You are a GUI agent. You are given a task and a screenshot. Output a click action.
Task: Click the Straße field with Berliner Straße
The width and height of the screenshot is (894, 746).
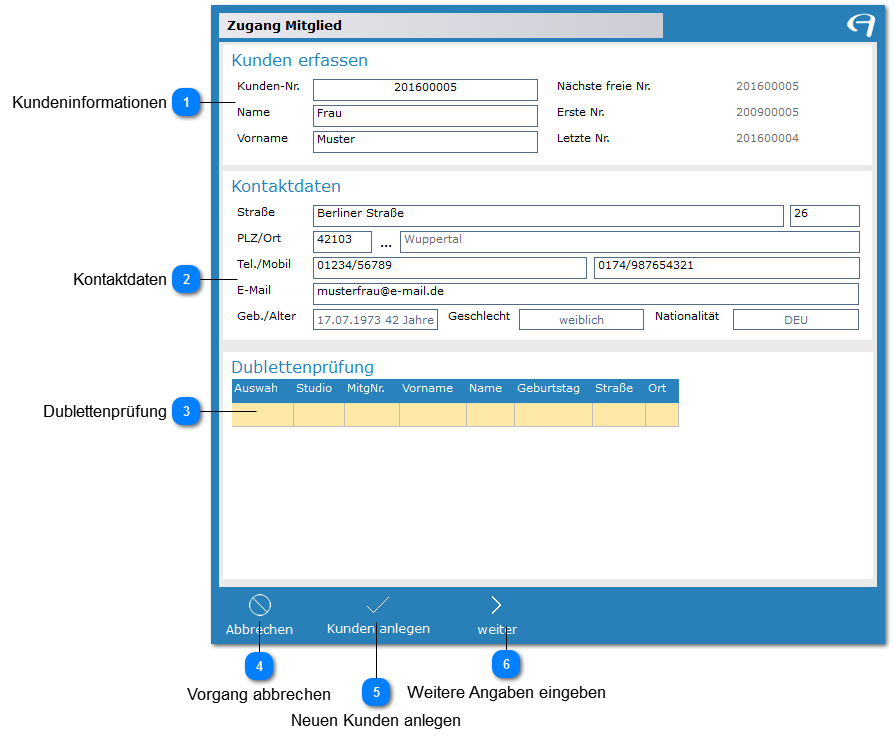(x=548, y=216)
